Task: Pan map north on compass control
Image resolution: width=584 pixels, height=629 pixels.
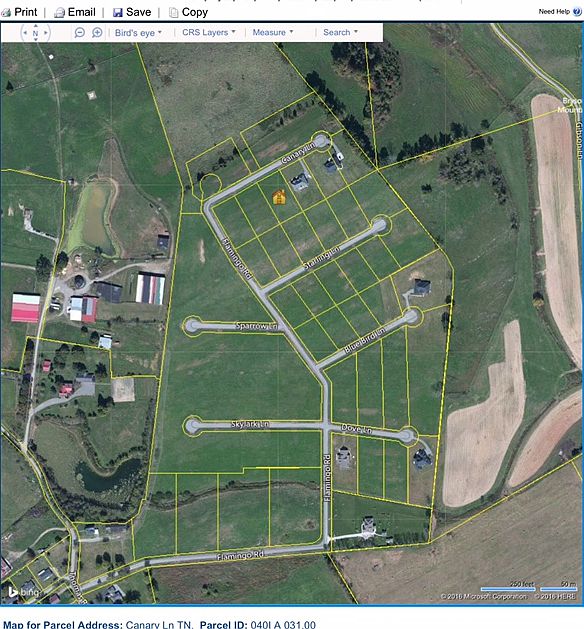Action: 35,26
